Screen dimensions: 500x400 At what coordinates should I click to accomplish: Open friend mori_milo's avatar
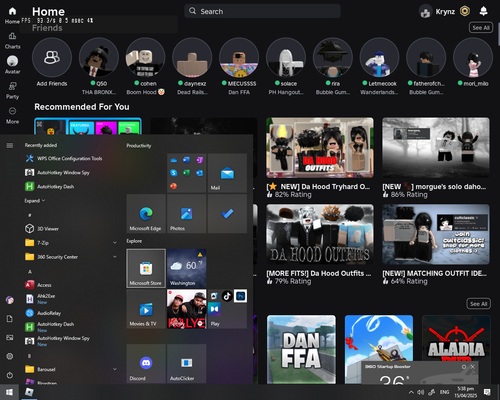point(473,57)
